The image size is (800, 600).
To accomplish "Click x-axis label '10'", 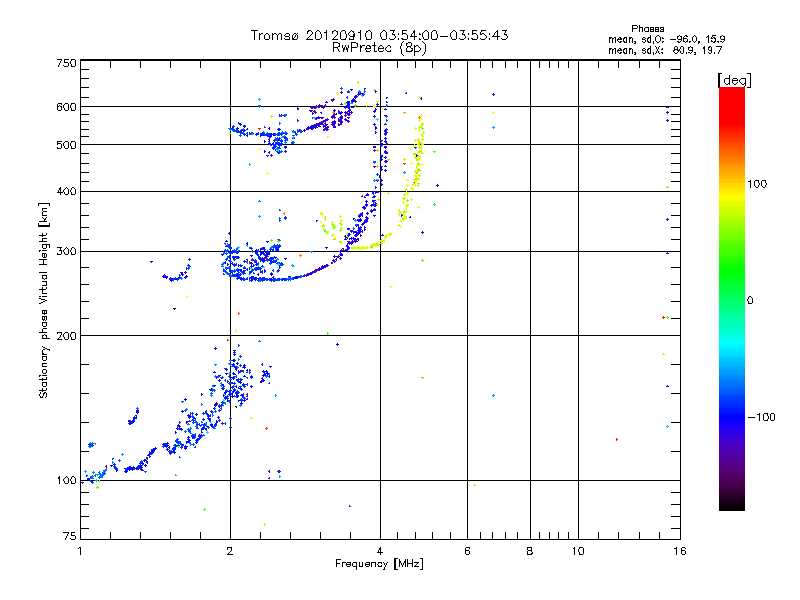I will tap(578, 551).
